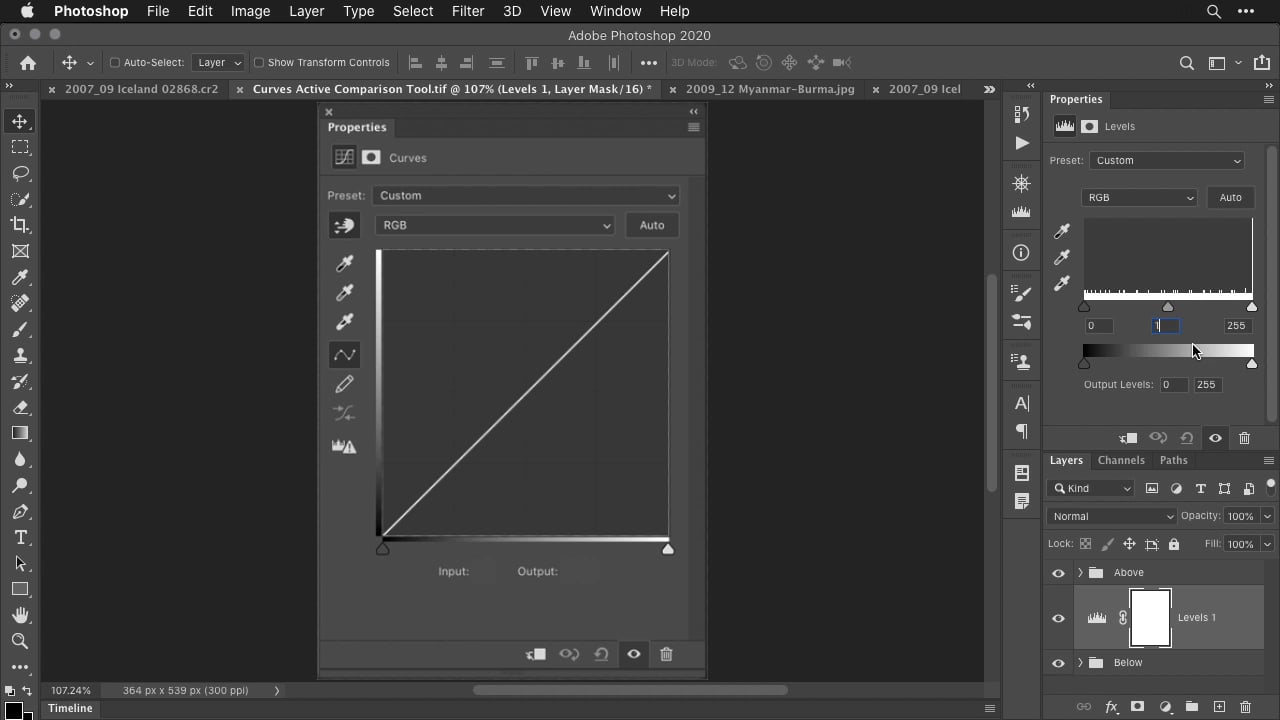Switch to the Channels tab
1280x720 pixels.
(1121, 460)
